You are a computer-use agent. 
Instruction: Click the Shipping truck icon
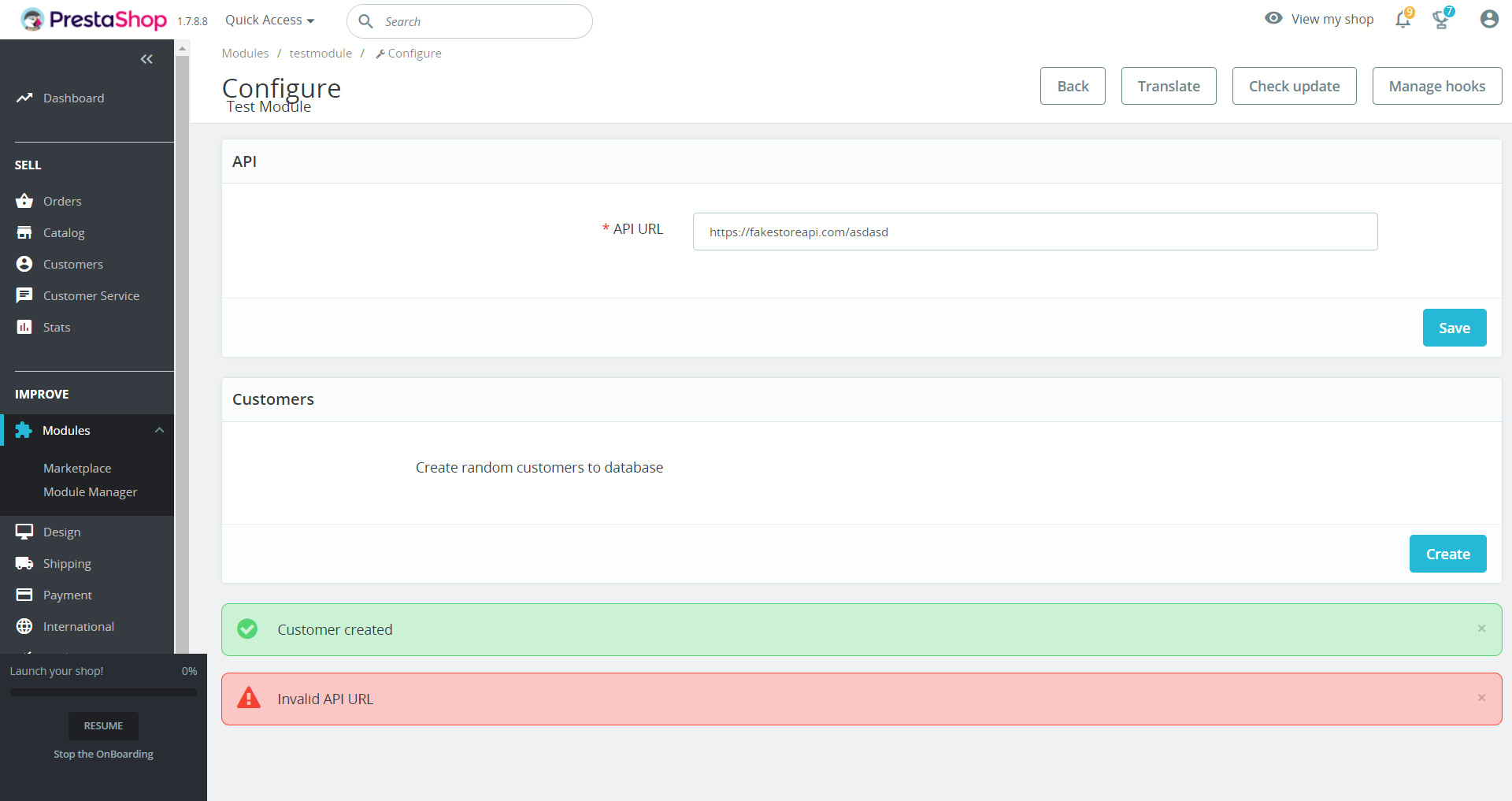24,563
